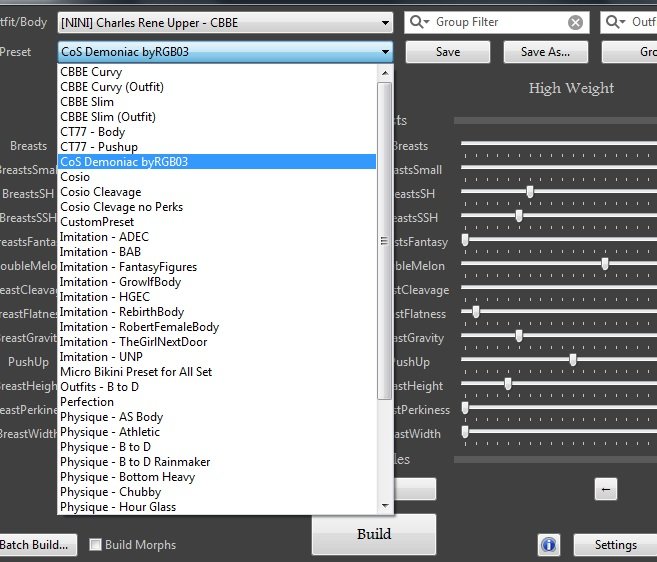
Task: Select CBBE Curvy (Outfit) preset
Action: pos(217,87)
